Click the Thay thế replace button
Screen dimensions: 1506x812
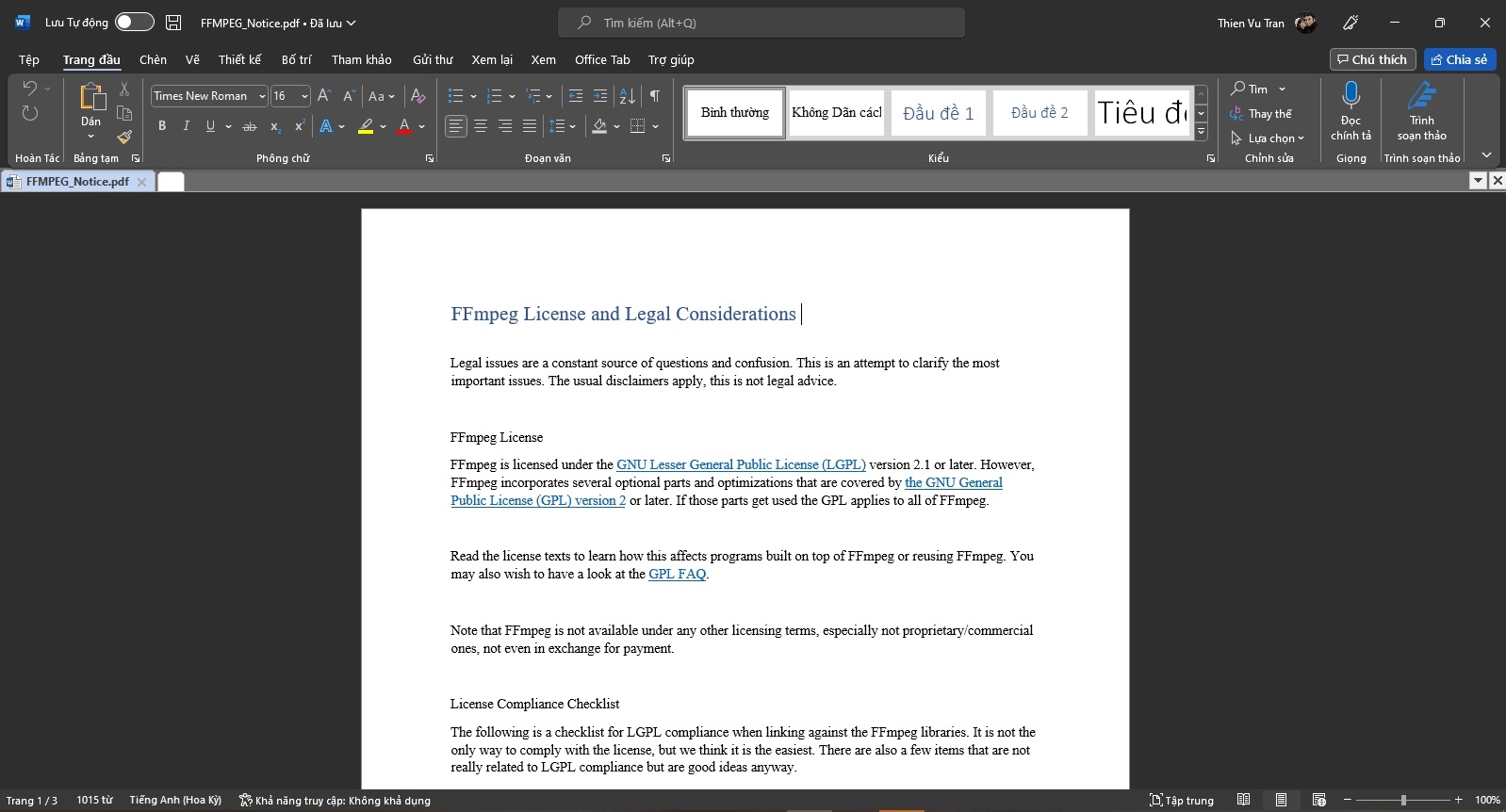(x=1261, y=114)
